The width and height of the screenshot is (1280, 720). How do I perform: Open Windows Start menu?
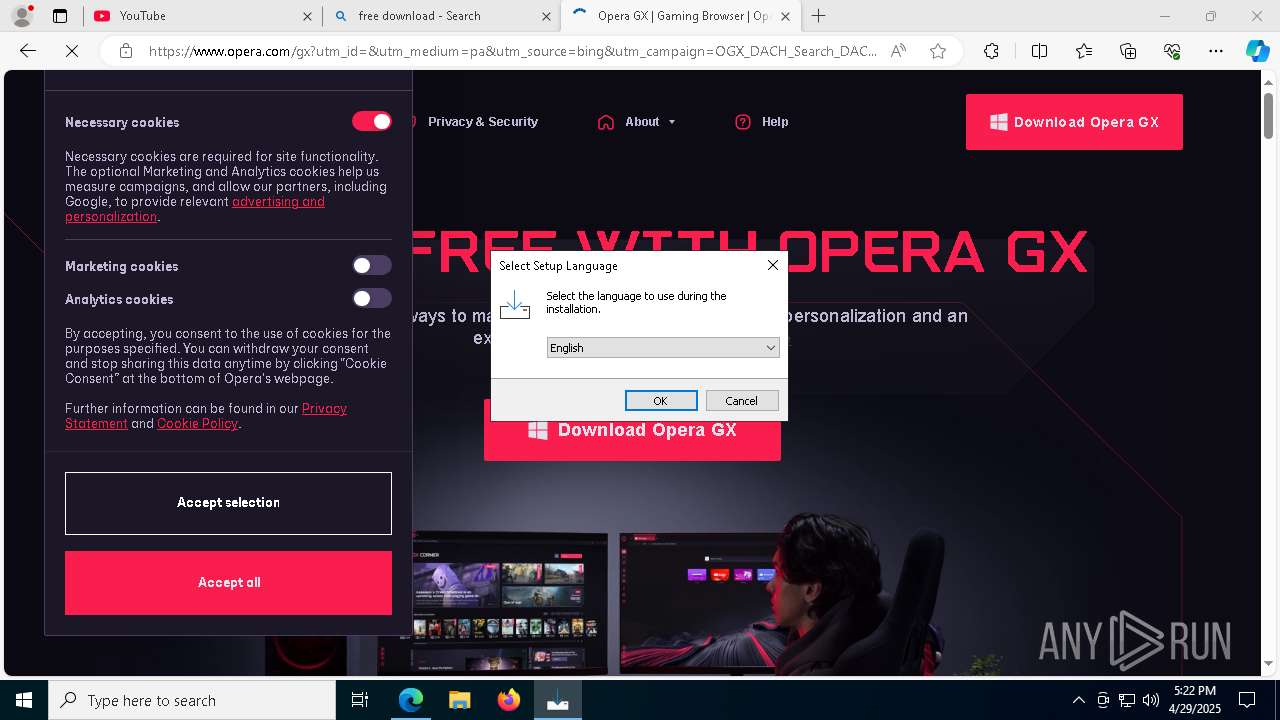click(24, 700)
